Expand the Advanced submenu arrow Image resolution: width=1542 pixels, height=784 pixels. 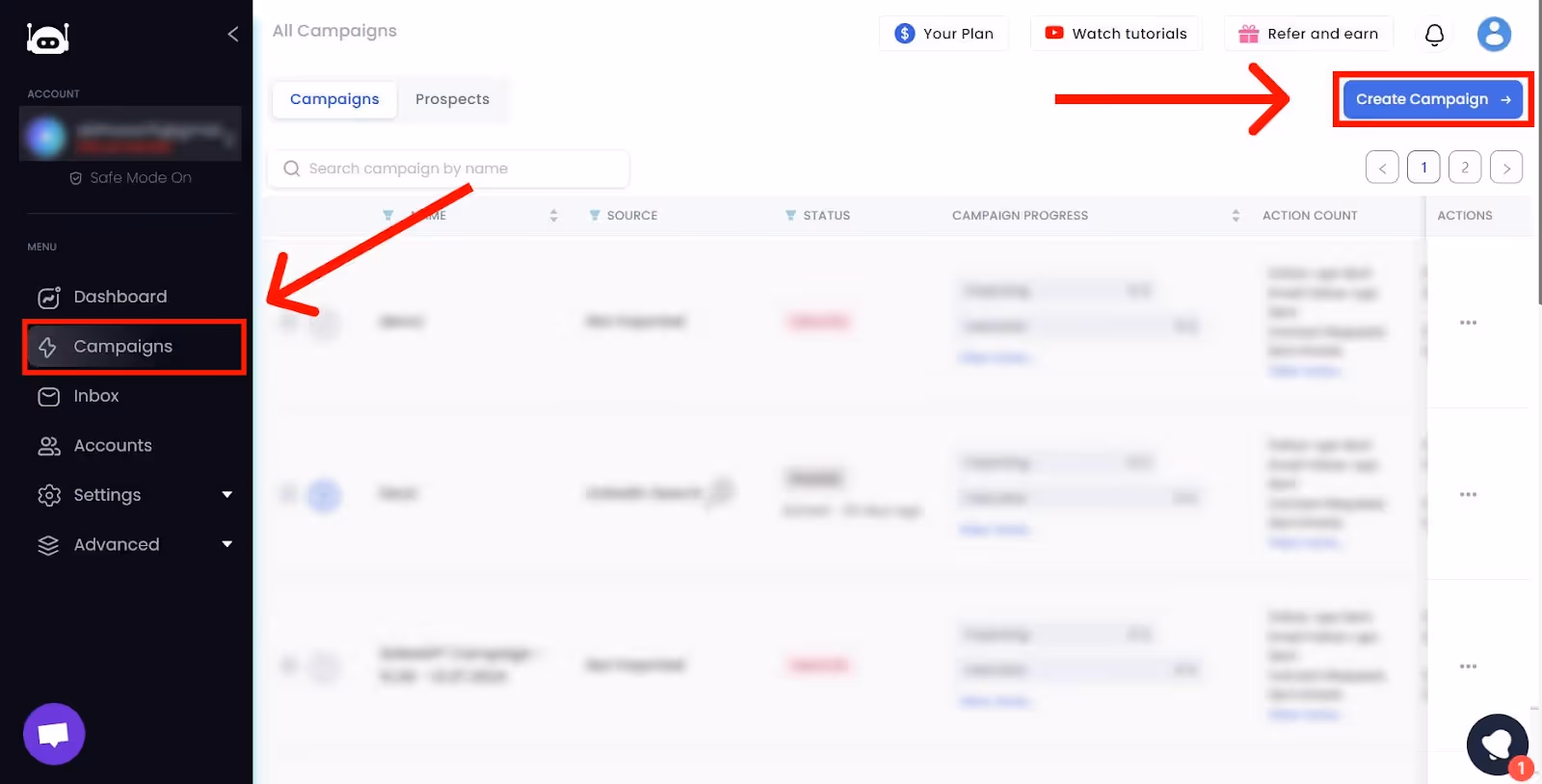pos(227,544)
